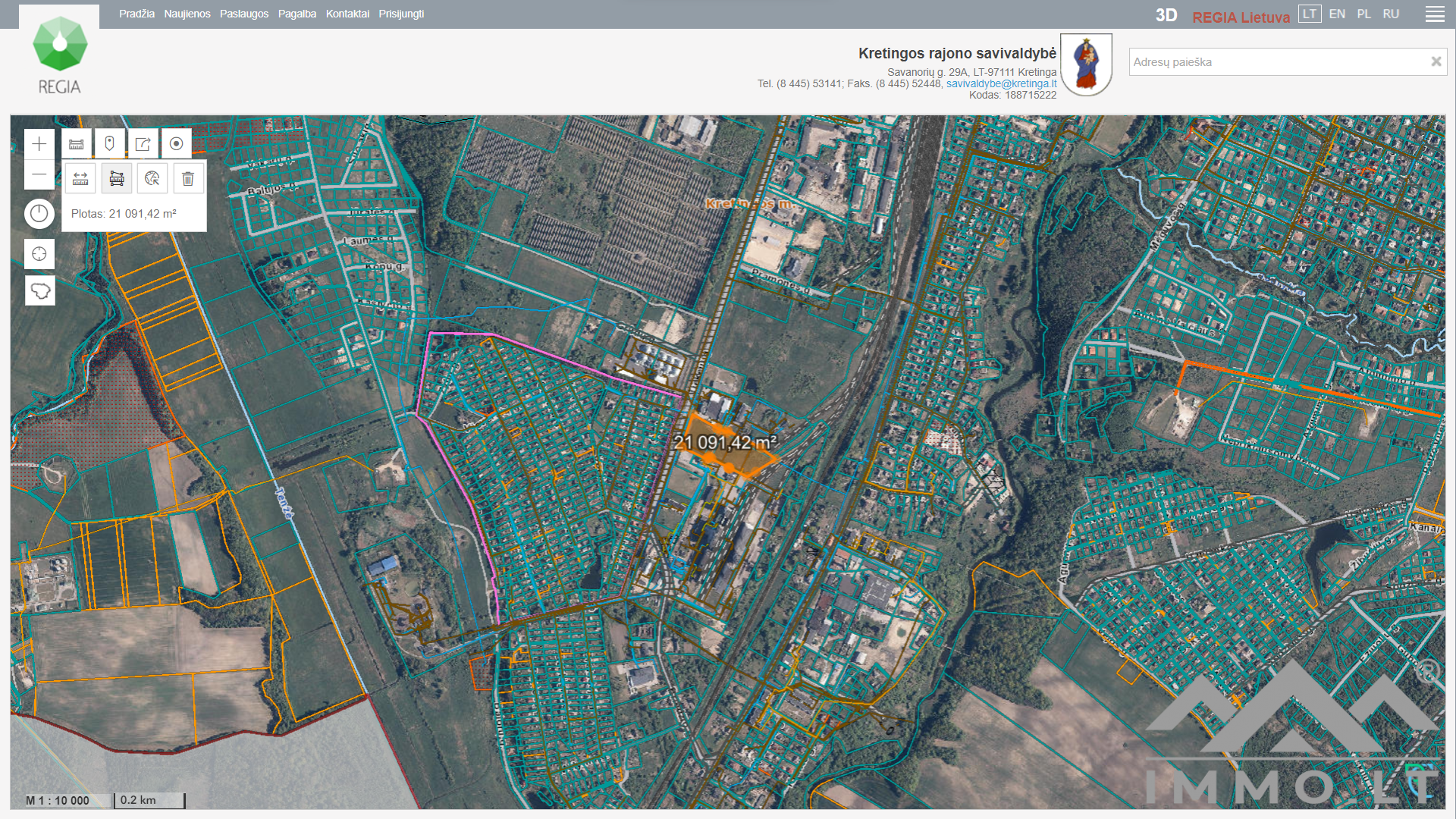
Task: Zoom in the map with plus button
Action: coord(39,144)
